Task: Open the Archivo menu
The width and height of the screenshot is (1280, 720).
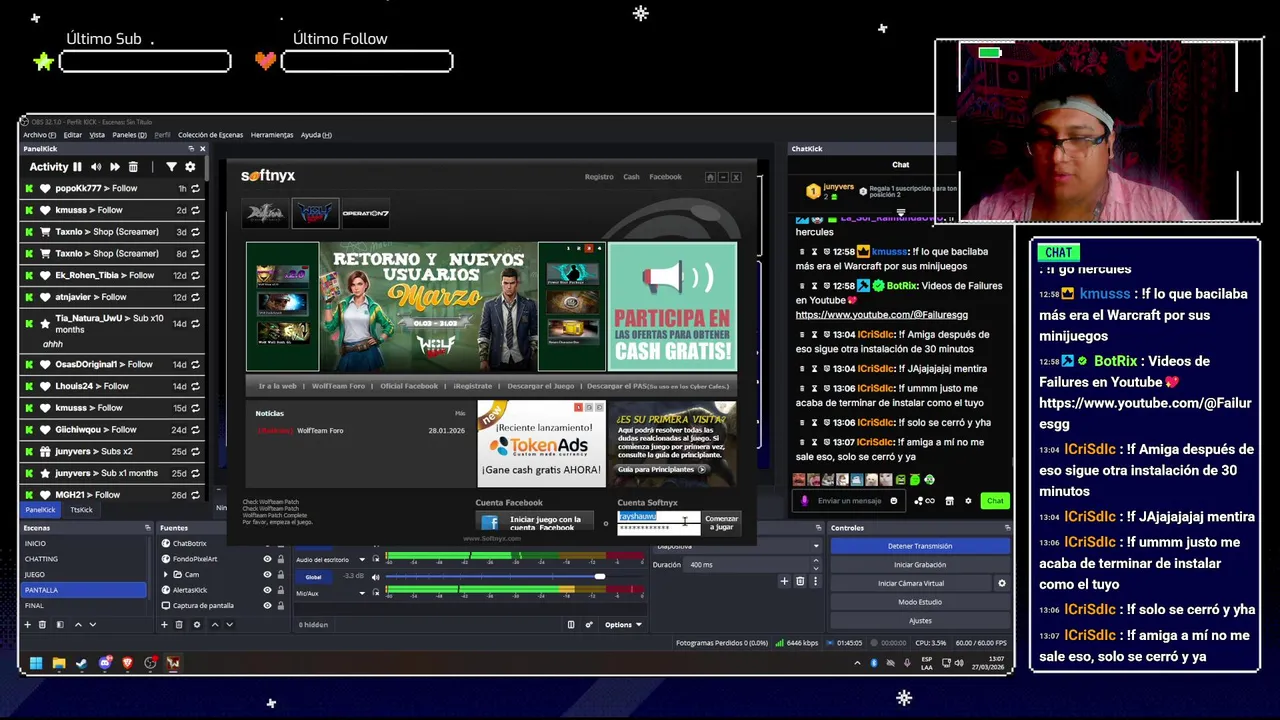Action: point(39,135)
